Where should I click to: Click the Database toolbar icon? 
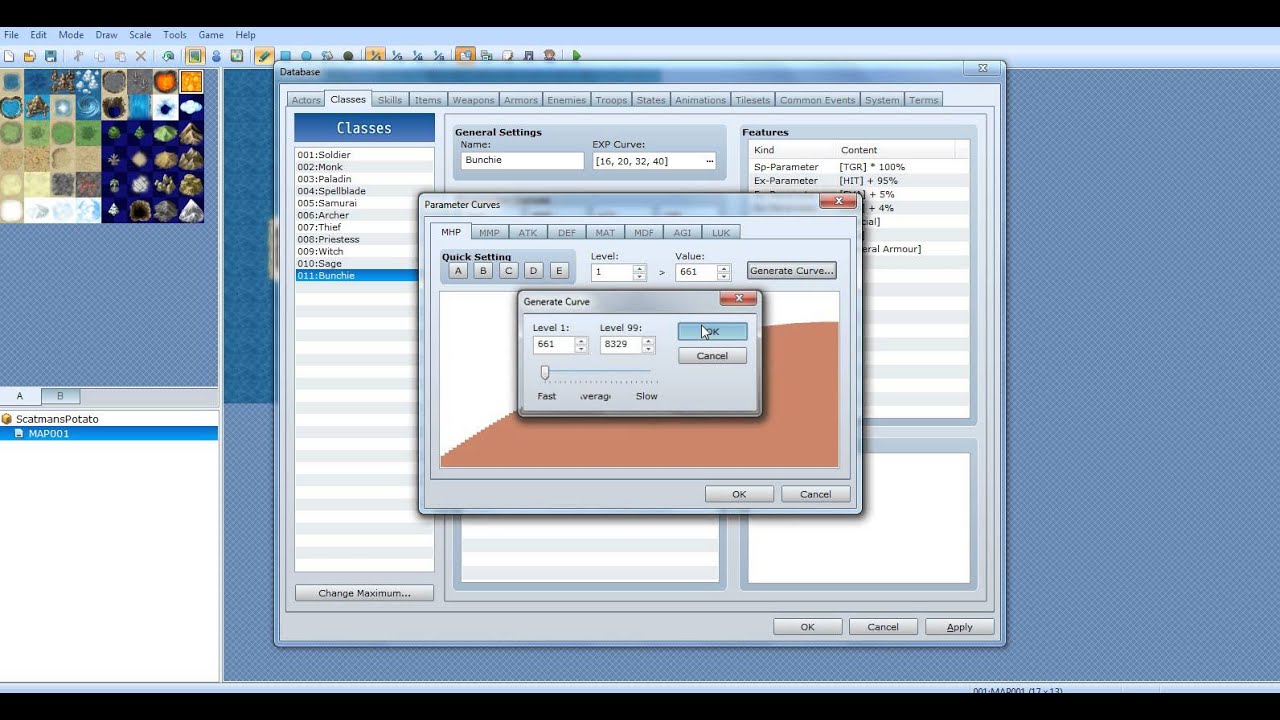[465, 56]
